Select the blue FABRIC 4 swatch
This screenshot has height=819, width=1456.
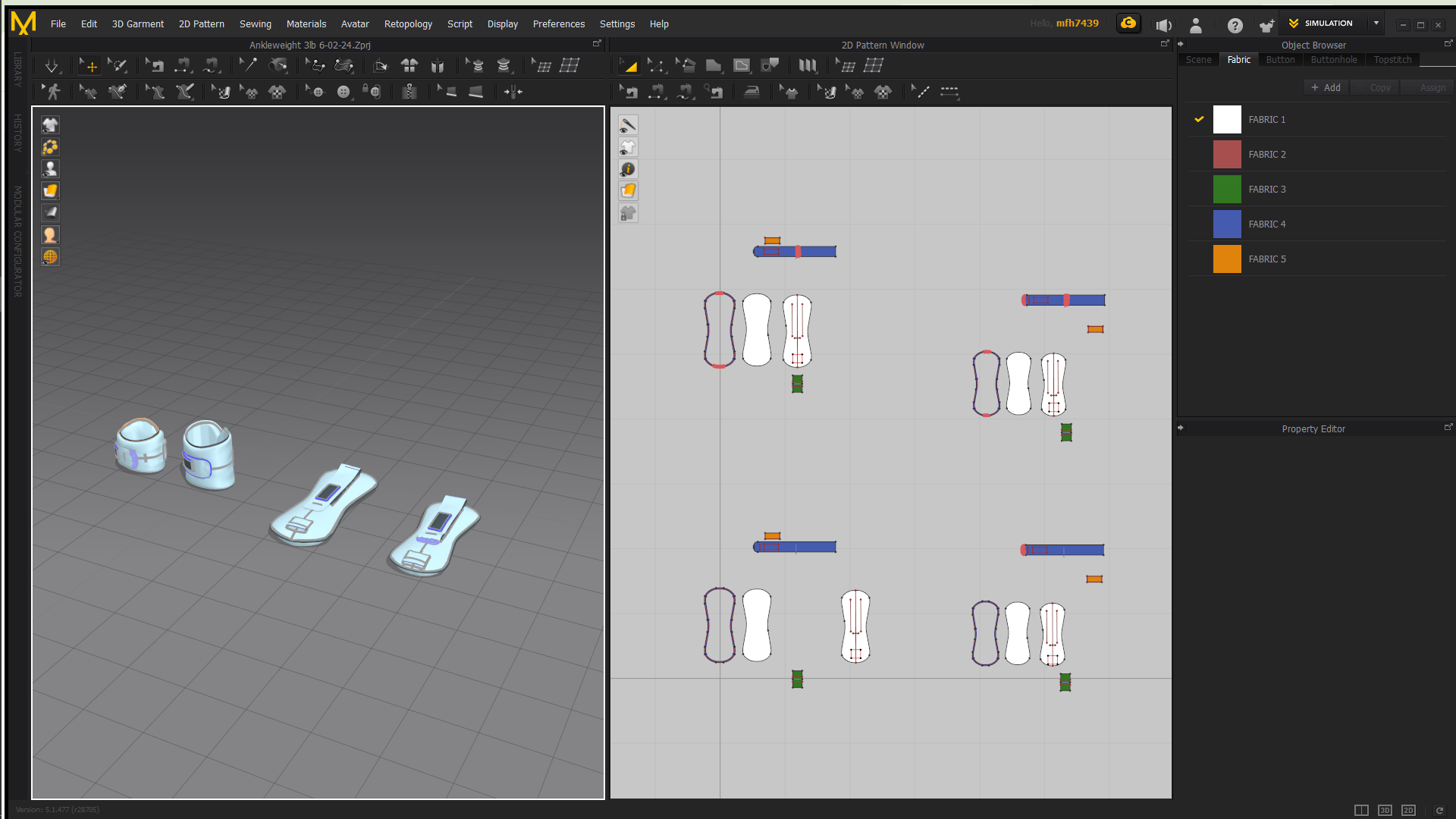[1227, 224]
